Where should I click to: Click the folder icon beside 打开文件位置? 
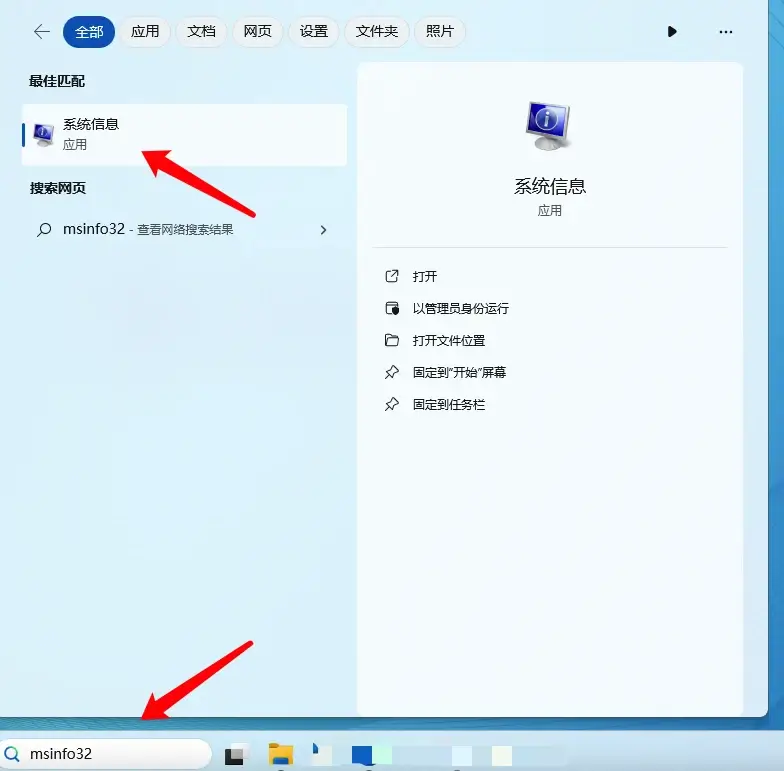point(392,340)
